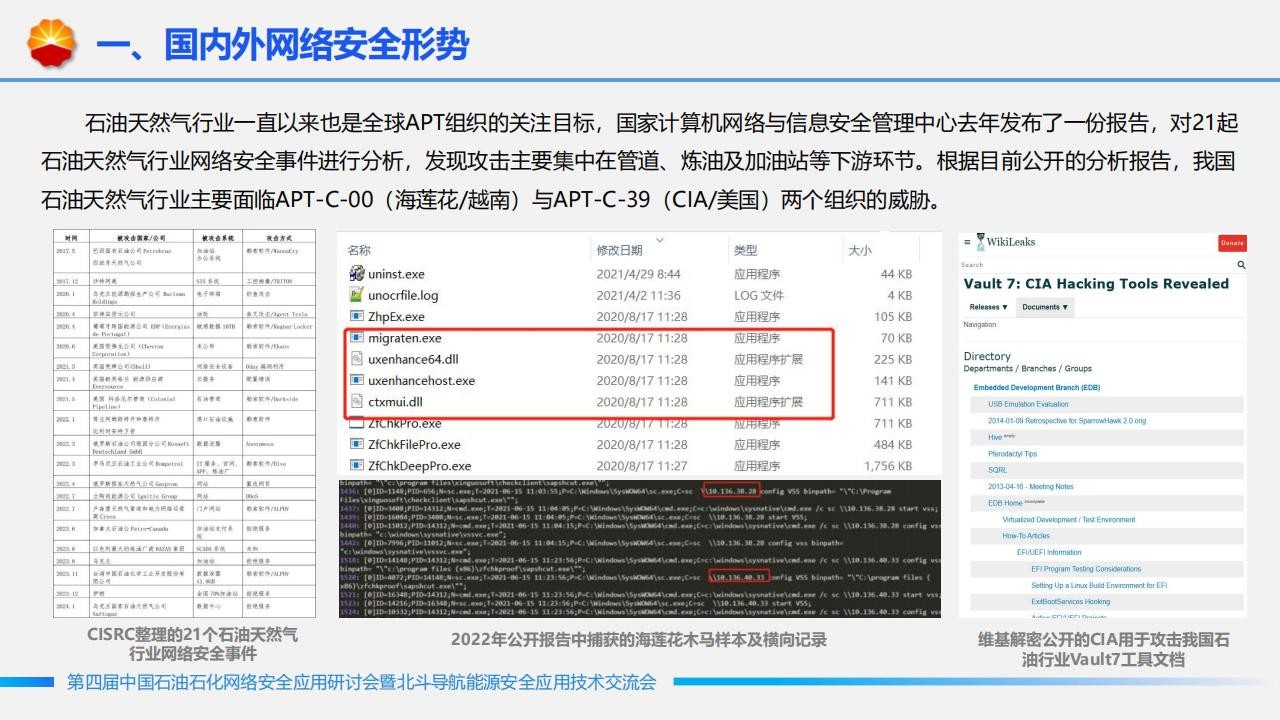Screen dimensions: 1280x720
Task: Click the red Donate button
Action: coord(1232,243)
